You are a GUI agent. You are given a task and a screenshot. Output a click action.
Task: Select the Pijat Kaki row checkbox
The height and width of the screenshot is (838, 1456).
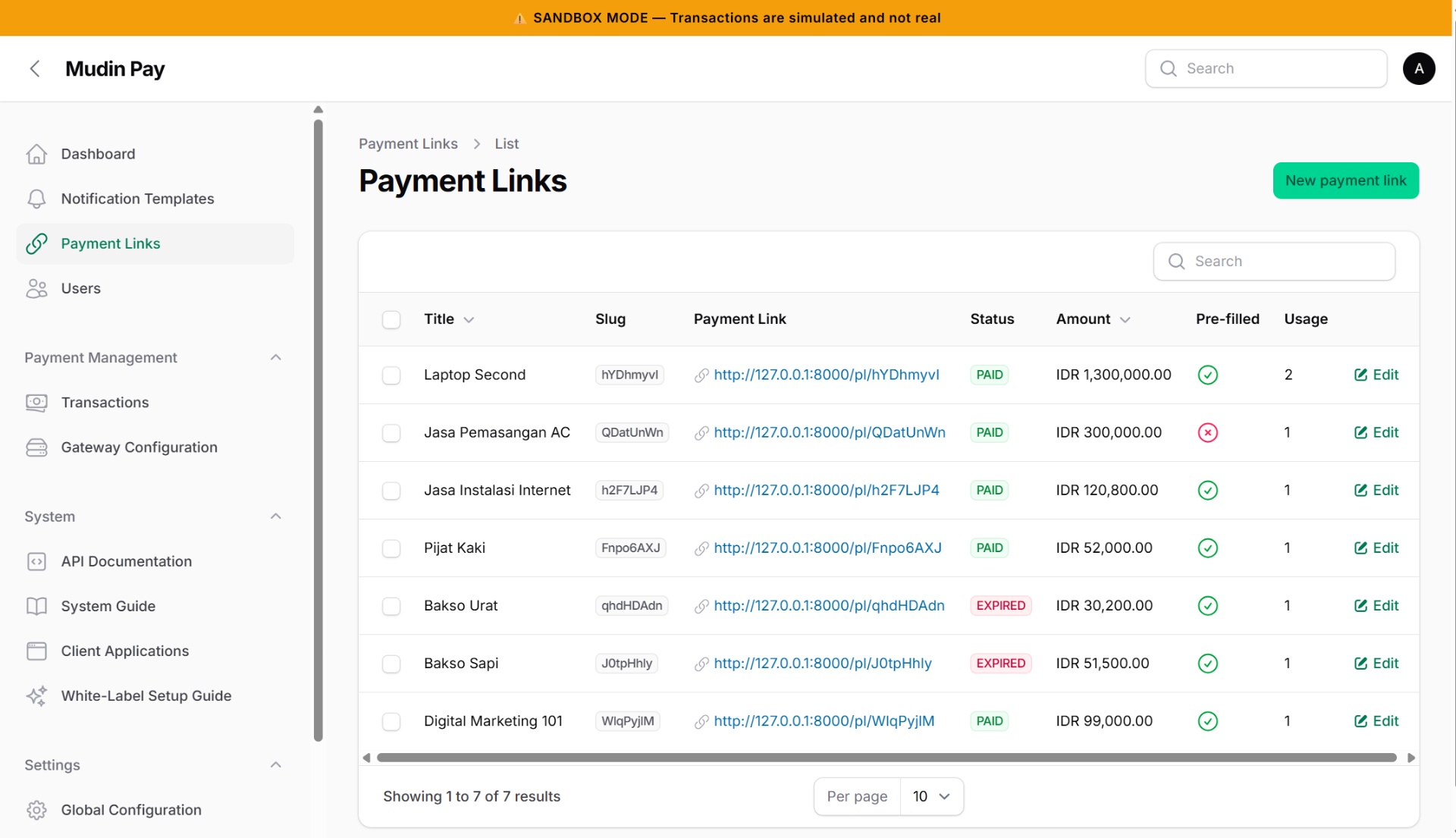(x=391, y=548)
